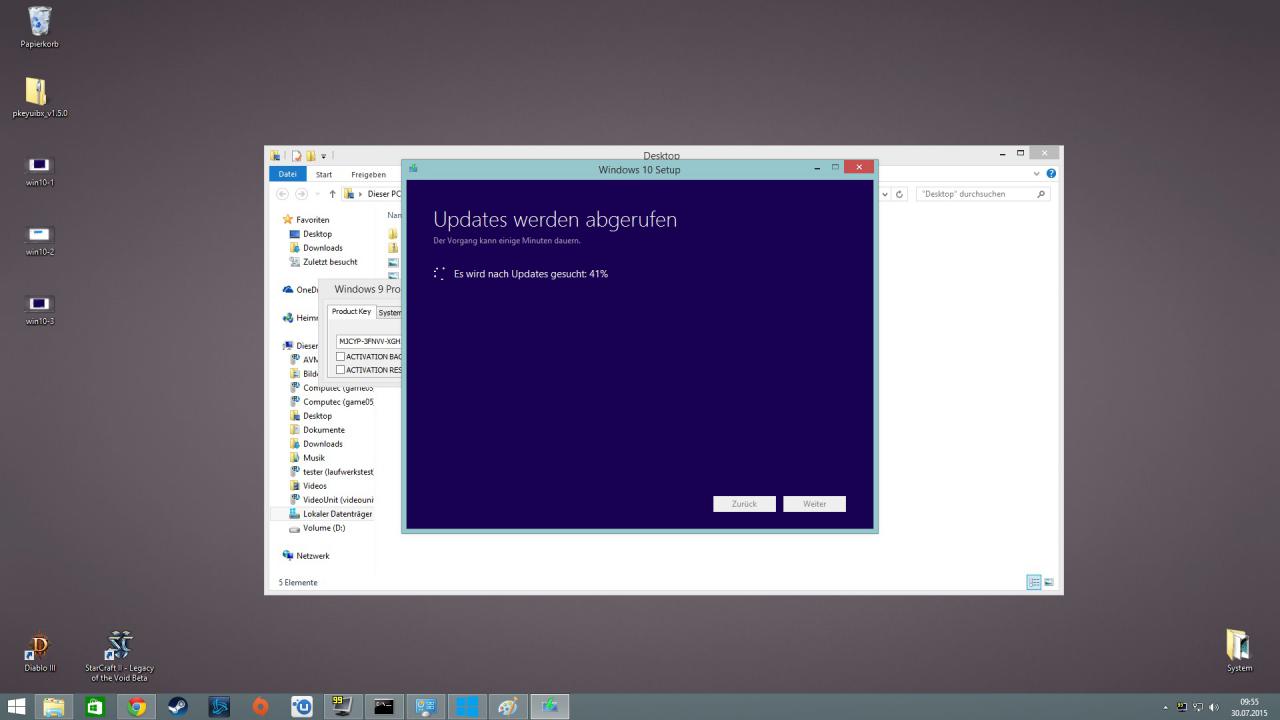This screenshot has width=1280, height=720.
Task: Open the Papierkorb recycle bin icon
Action: (x=40, y=27)
